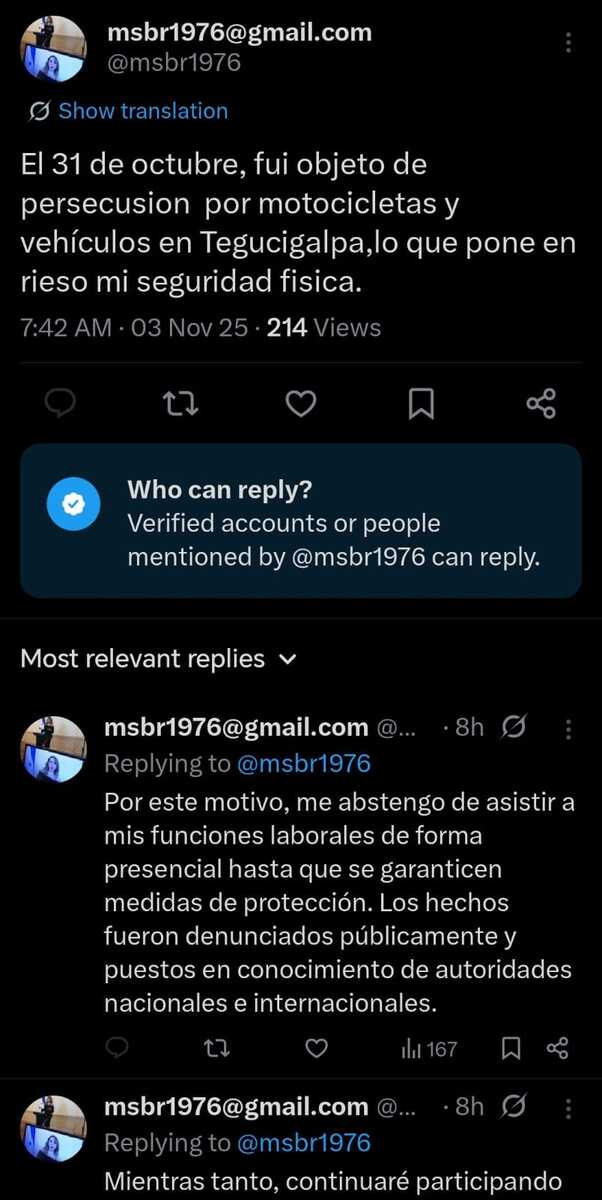Open the main post author's profile picture

coord(53,48)
